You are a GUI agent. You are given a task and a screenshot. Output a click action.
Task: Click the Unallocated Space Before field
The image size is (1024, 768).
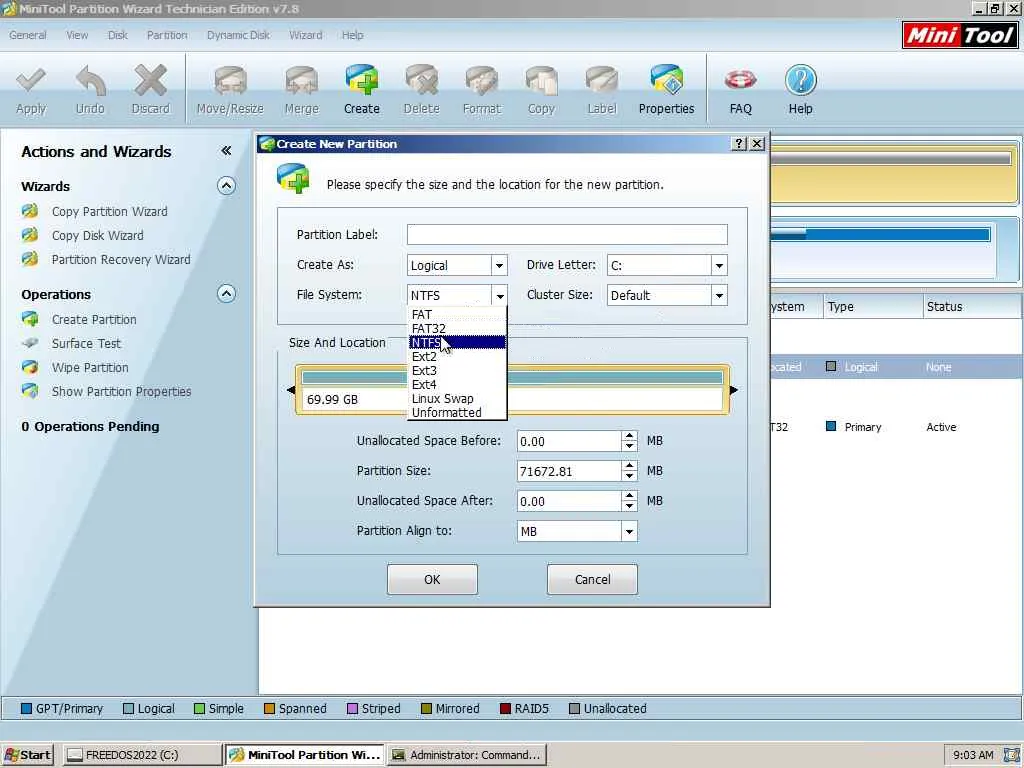point(569,441)
